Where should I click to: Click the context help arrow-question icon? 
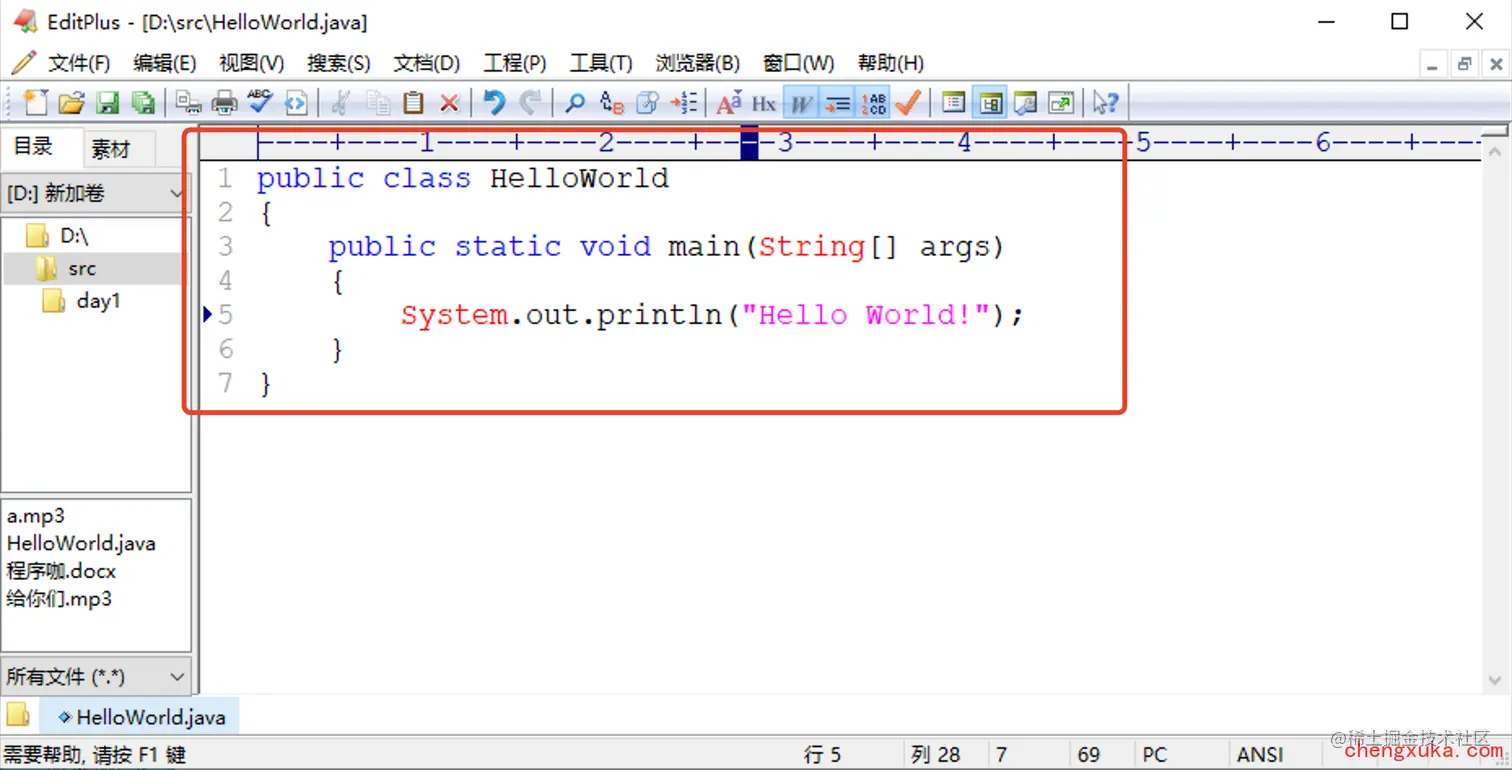1106,102
